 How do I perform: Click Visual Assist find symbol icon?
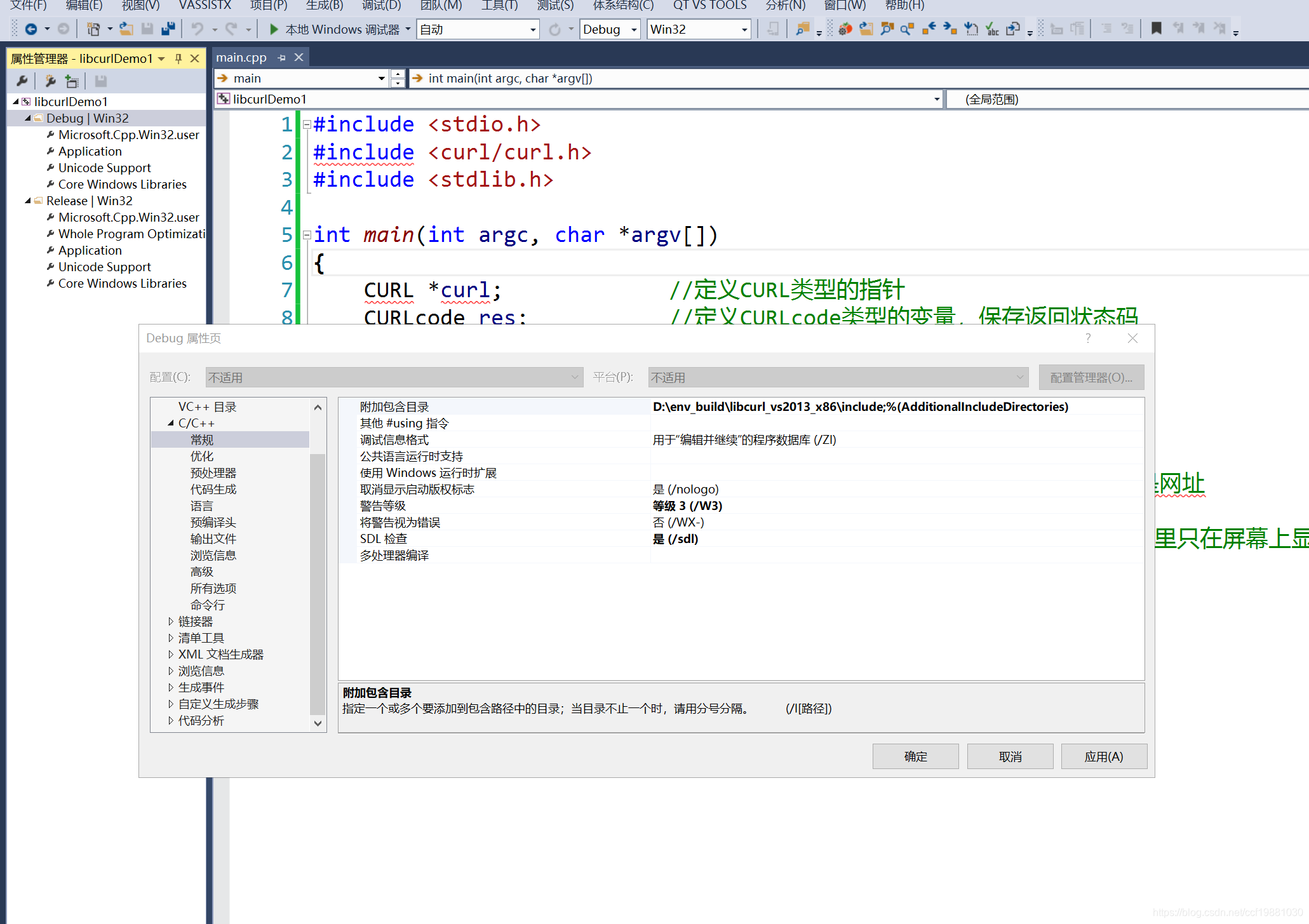click(x=908, y=29)
